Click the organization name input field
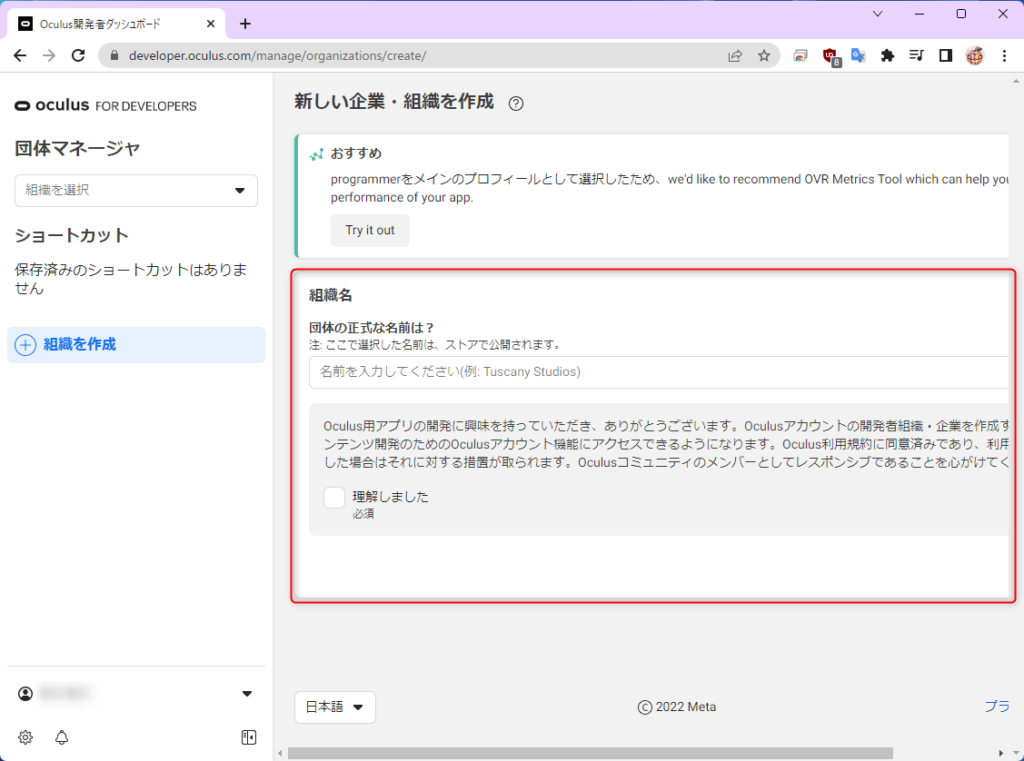Screen dimensions: 1024x761 659,372
